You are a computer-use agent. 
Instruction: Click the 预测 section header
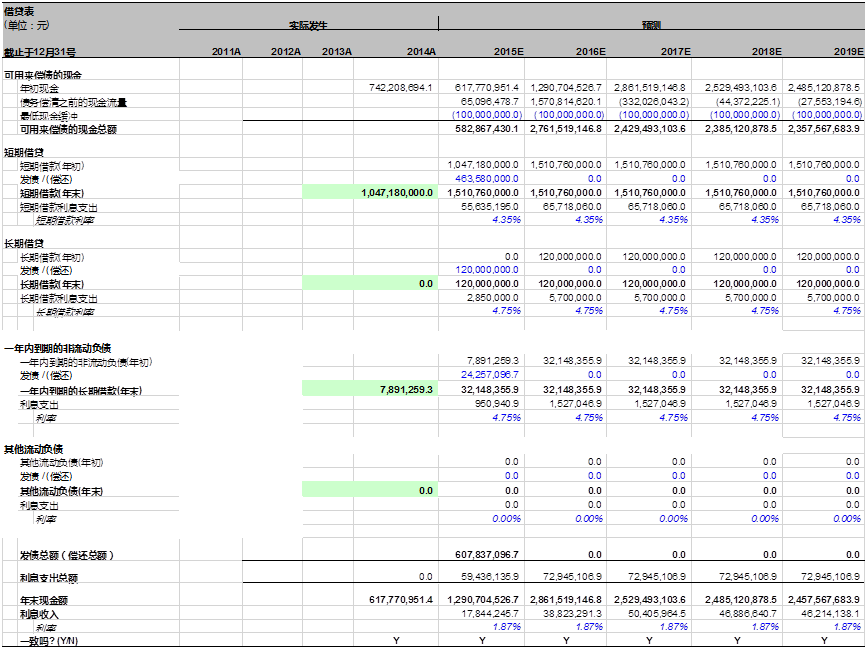651,25
